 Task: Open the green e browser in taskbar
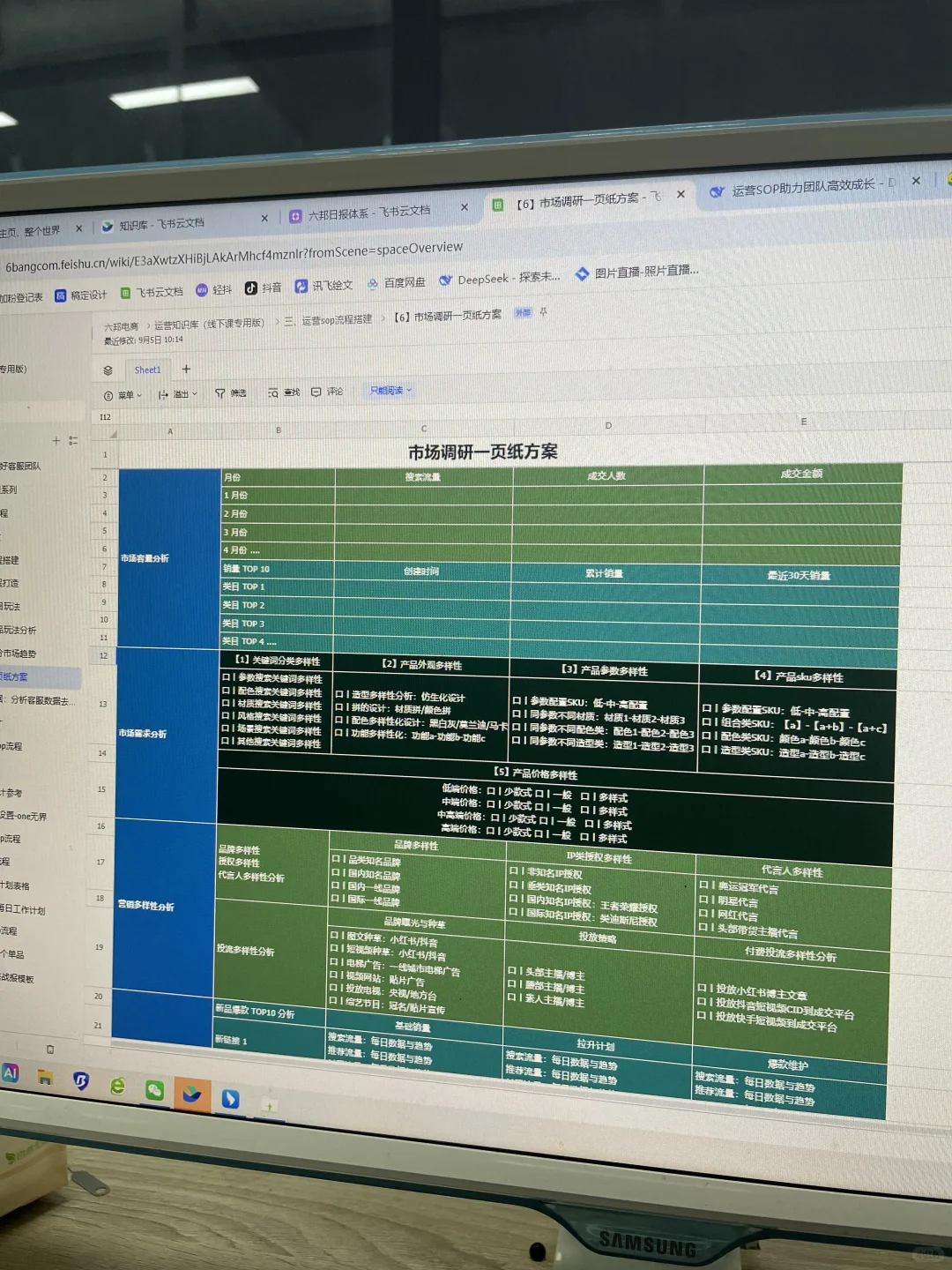pos(117,1086)
